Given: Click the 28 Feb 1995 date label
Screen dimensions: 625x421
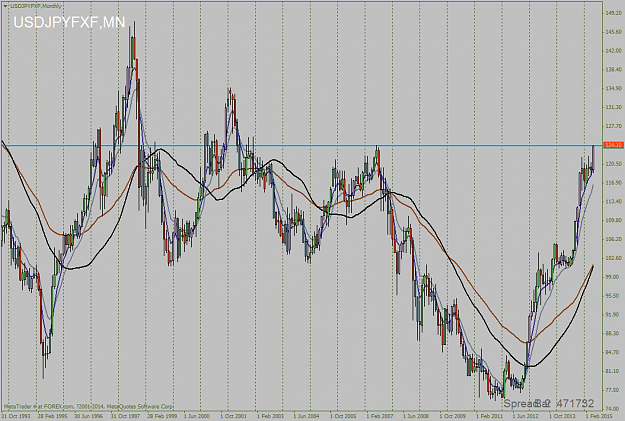Looking at the screenshot, I should pyautogui.click(x=52, y=416).
